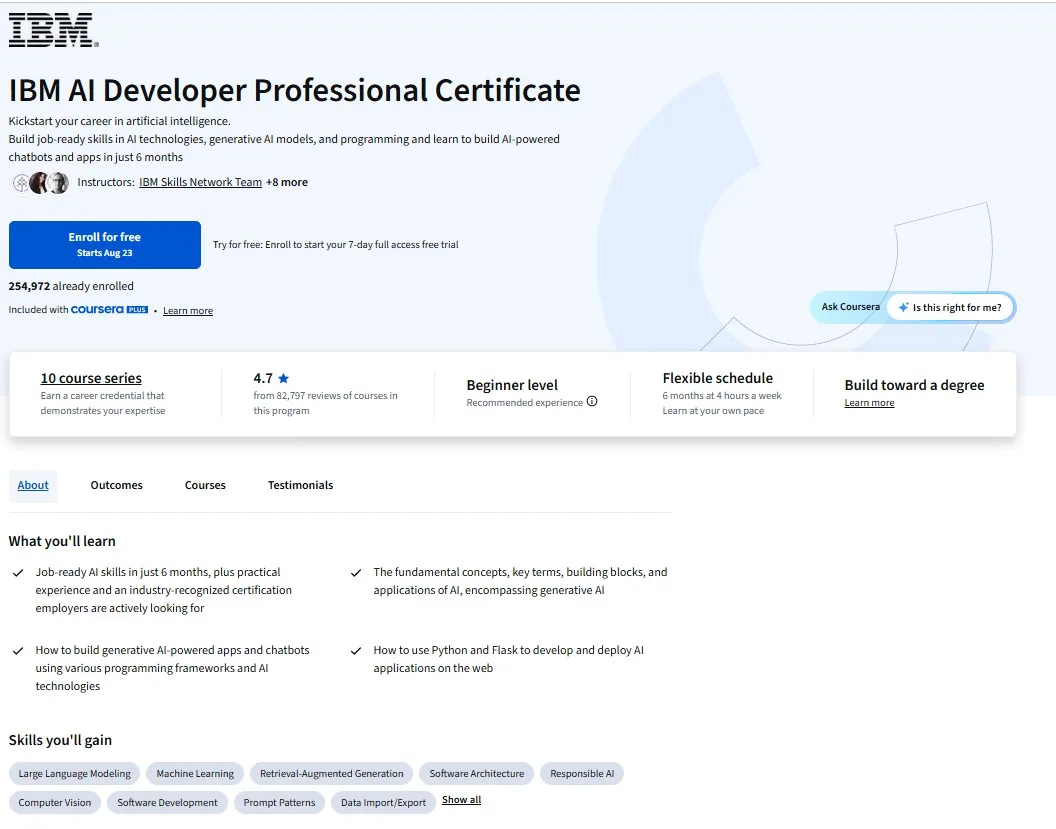Click the instructor avatar photos

40,183
